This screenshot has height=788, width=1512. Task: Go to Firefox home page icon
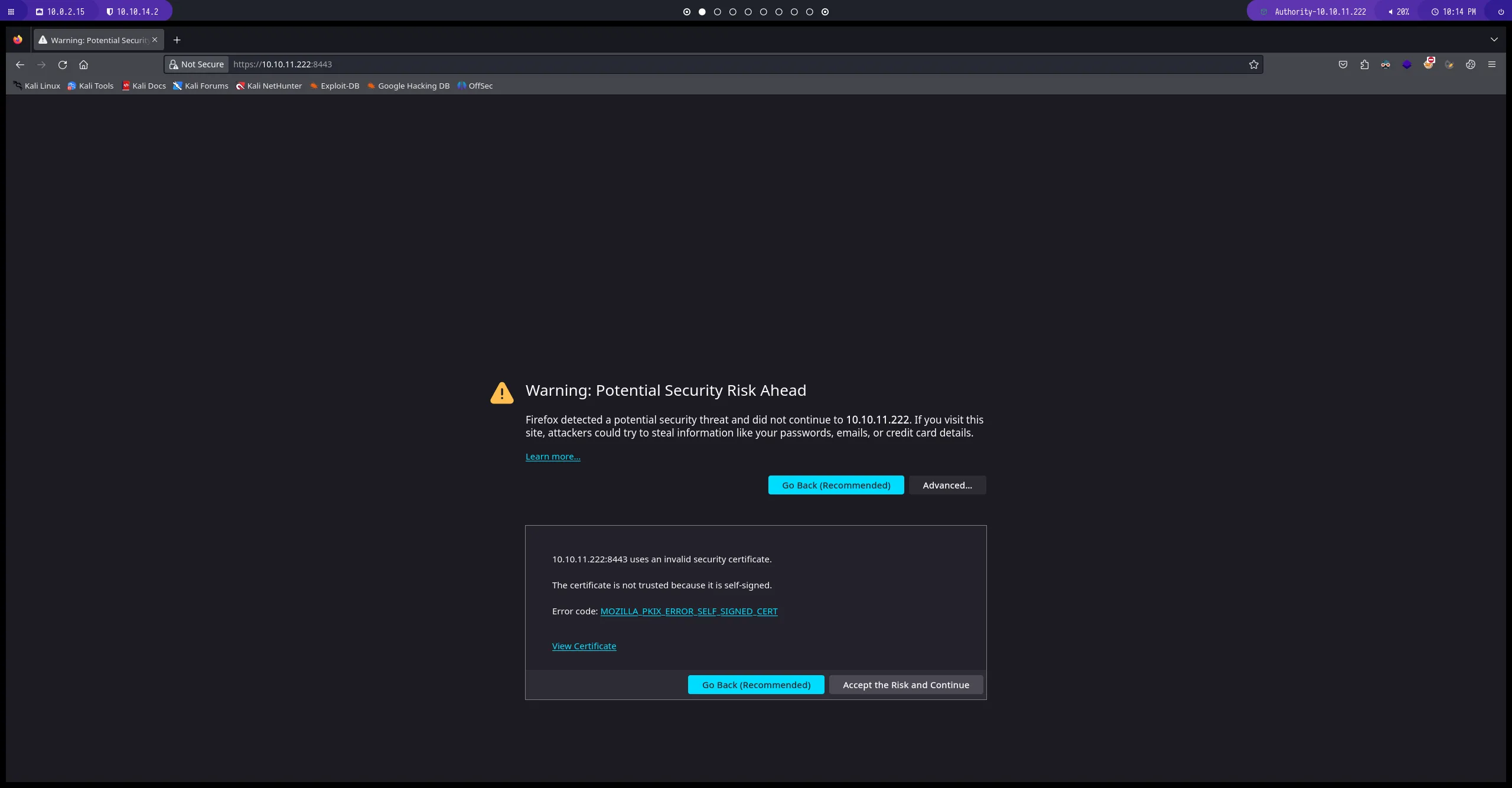coord(83,64)
